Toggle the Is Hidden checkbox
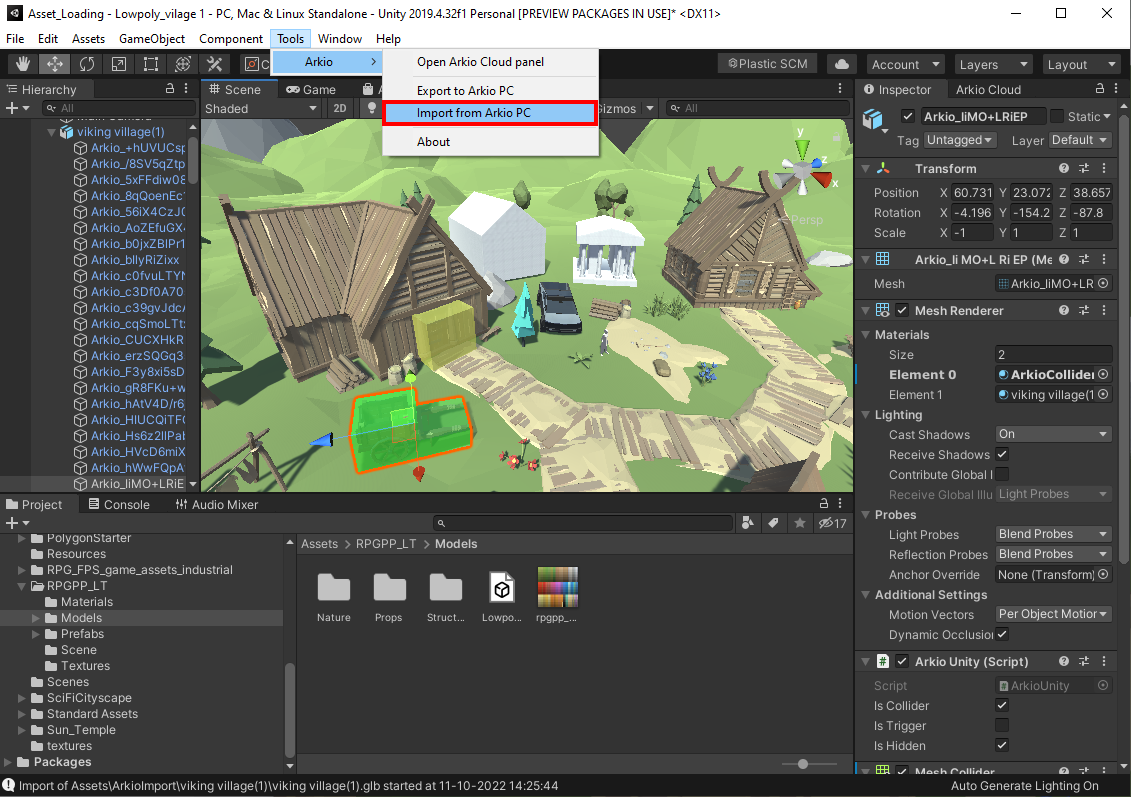This screenshot has height=797, width=1131. (1002, 745)
